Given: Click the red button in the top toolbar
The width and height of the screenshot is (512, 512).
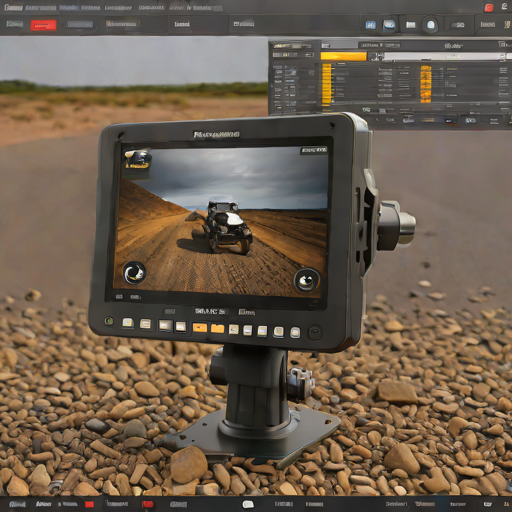Looking at the screenshot, I should coord(43,25).
